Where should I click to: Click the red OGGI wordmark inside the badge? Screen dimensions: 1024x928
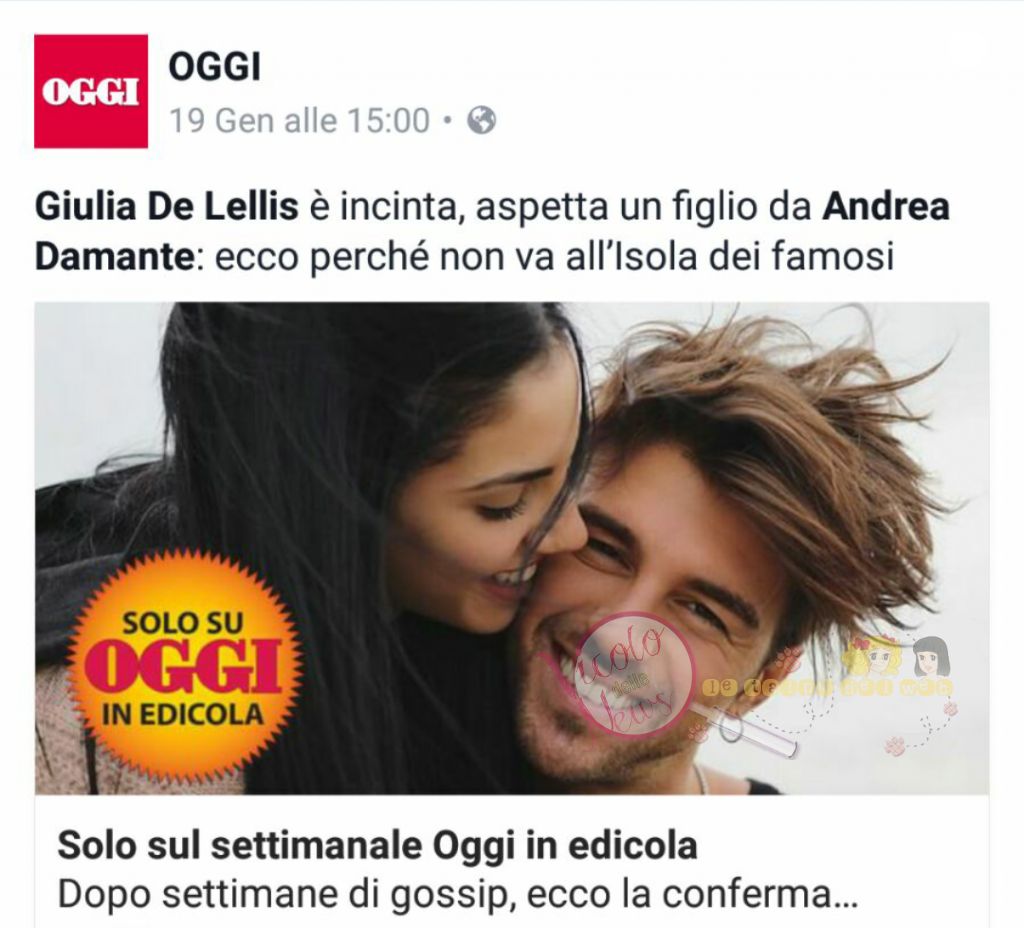[x=183, y=667]
